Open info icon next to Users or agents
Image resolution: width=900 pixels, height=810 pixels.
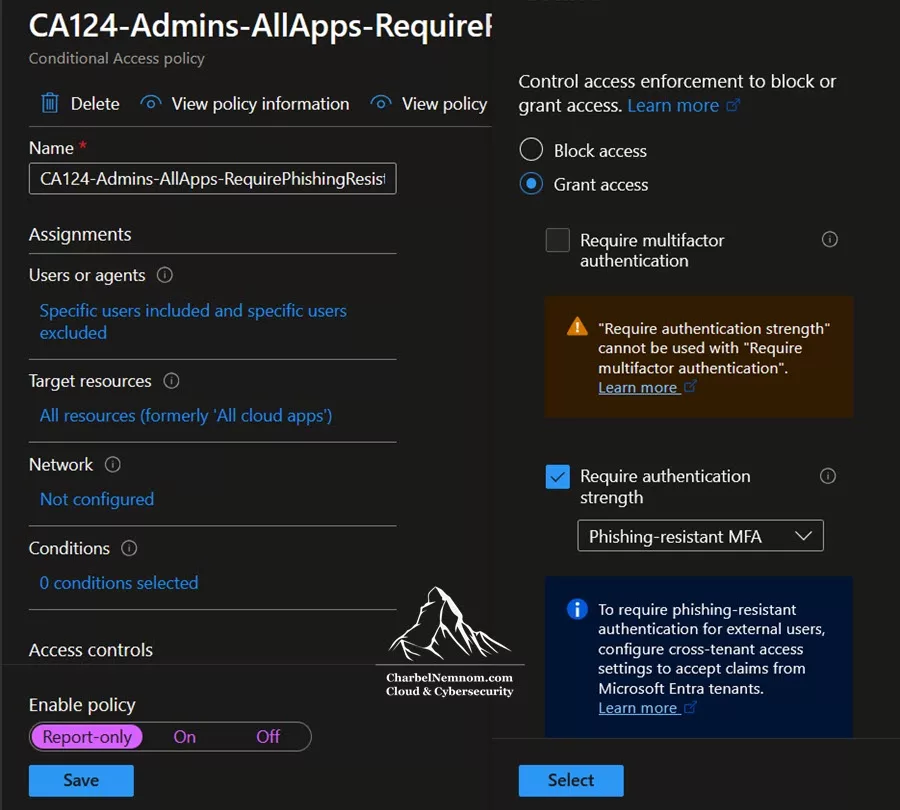165,275
